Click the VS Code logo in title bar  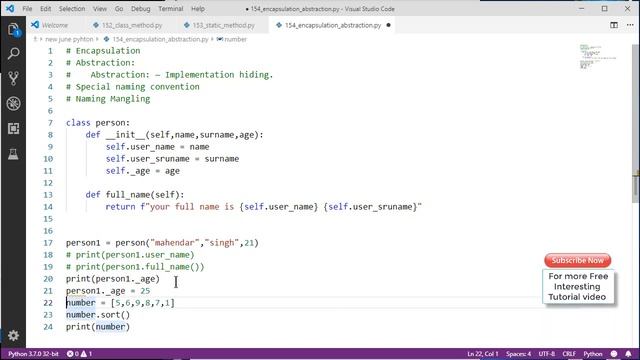(x=10, y=9)
